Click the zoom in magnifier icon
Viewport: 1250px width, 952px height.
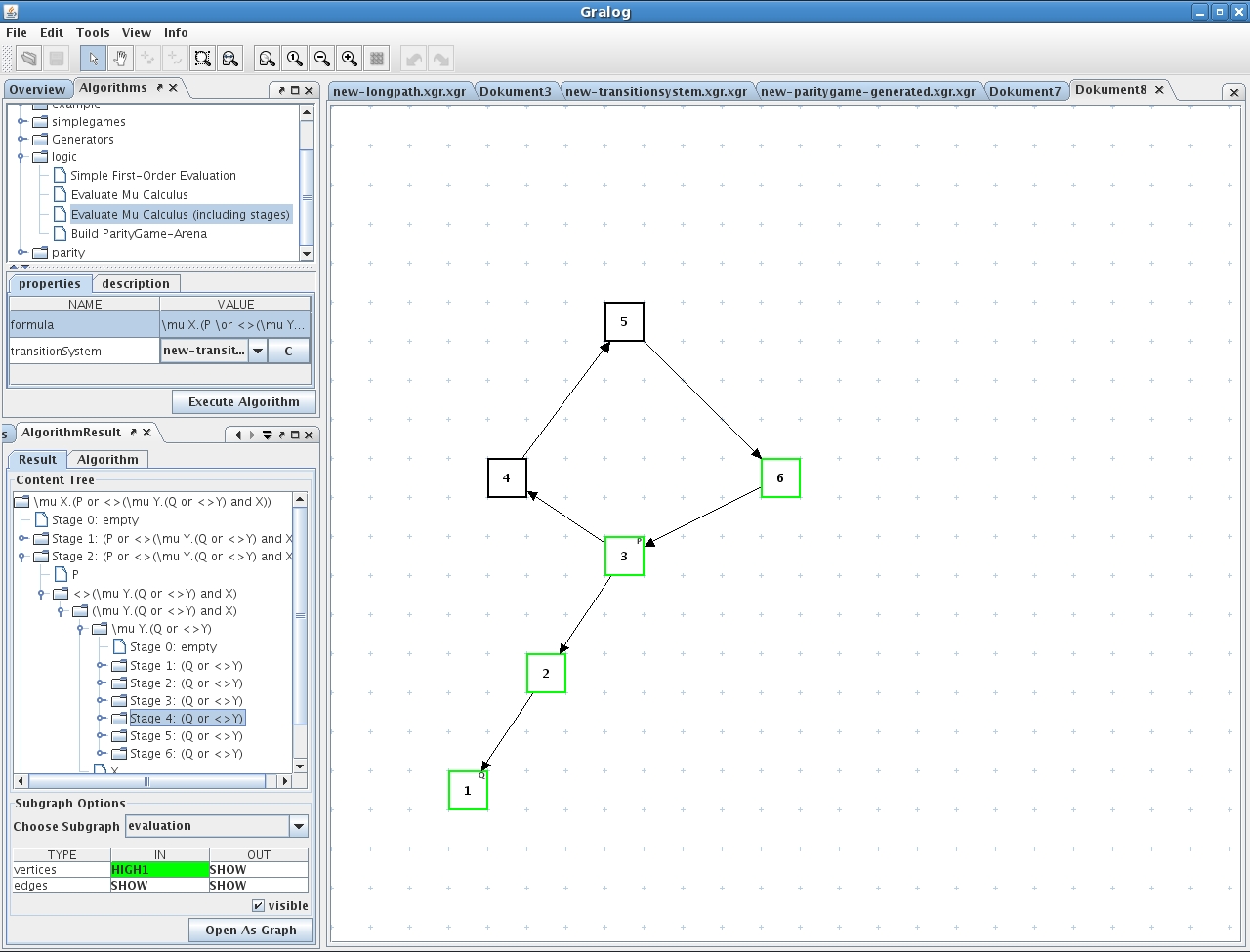pyautogui.click(x=349, y=59)
